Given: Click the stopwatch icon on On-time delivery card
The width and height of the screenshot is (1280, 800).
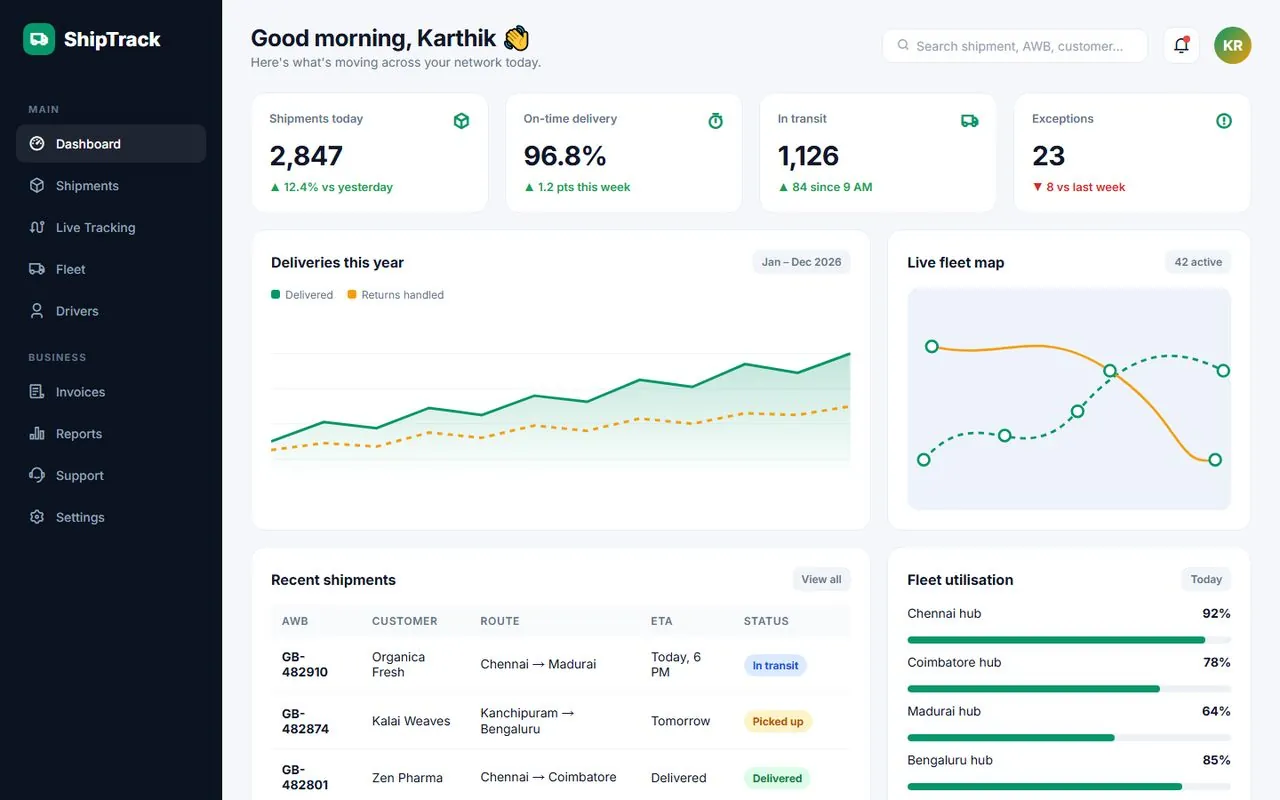Looking at the screenshot, I should pos(715,121).
